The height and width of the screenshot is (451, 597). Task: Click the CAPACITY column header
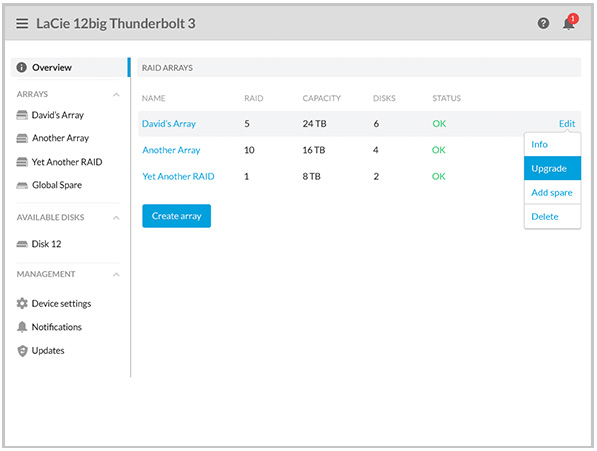point(322,98)
